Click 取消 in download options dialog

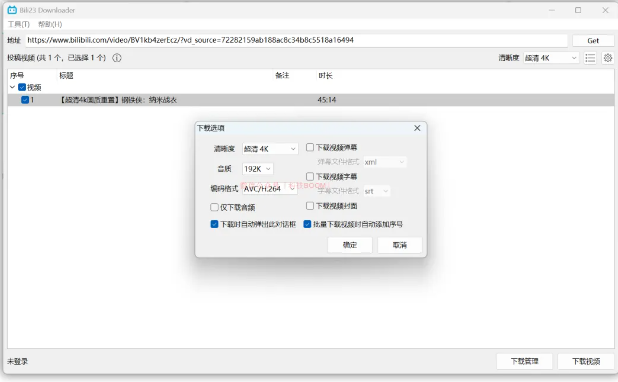point(400,245)
